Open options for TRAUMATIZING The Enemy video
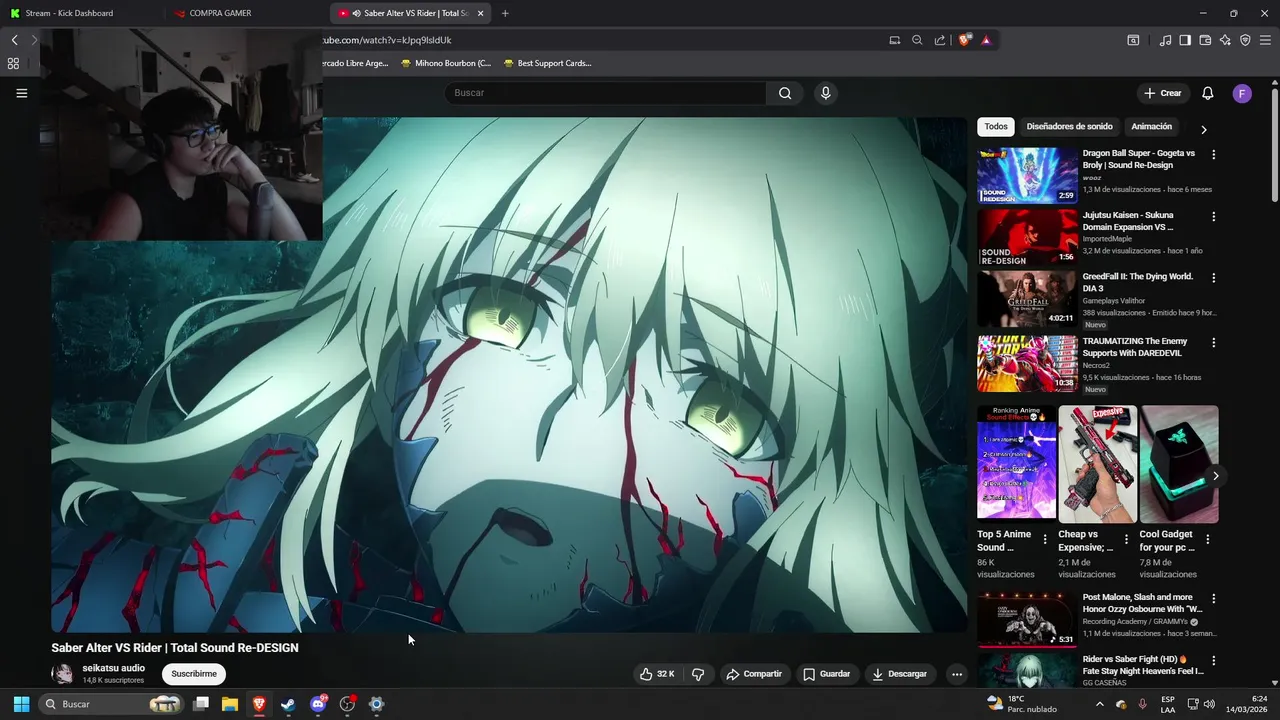Viewport: 1280px width, 720px height. tap(1214, 343)
